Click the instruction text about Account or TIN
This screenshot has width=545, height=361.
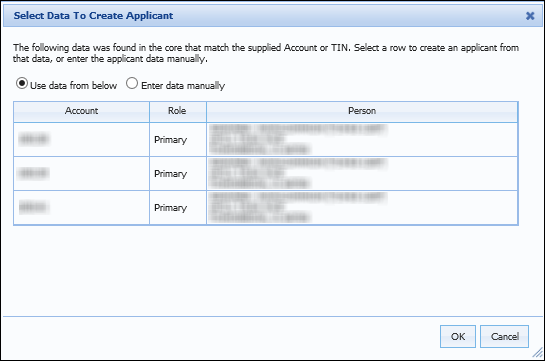point(266,53)
